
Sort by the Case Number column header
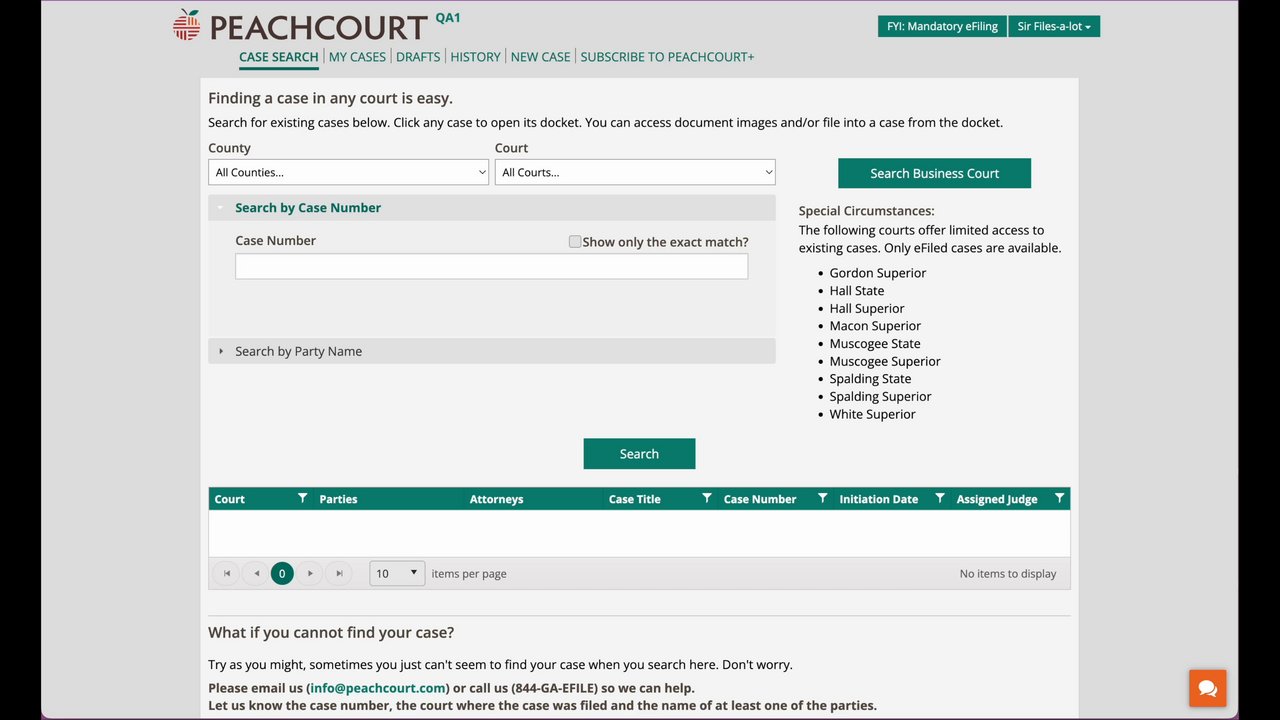[760, 499]
